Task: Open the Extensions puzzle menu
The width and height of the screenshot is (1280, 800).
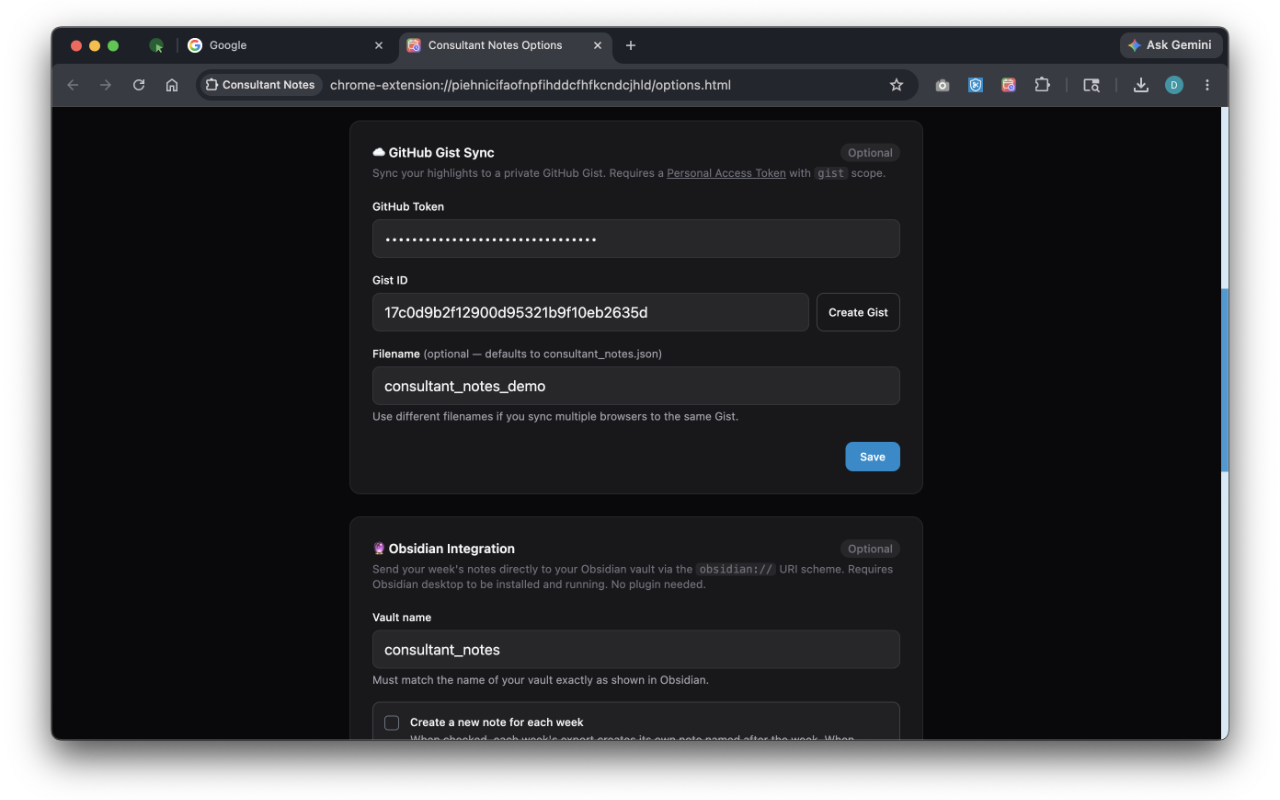Action: (x=1042, y=85)
